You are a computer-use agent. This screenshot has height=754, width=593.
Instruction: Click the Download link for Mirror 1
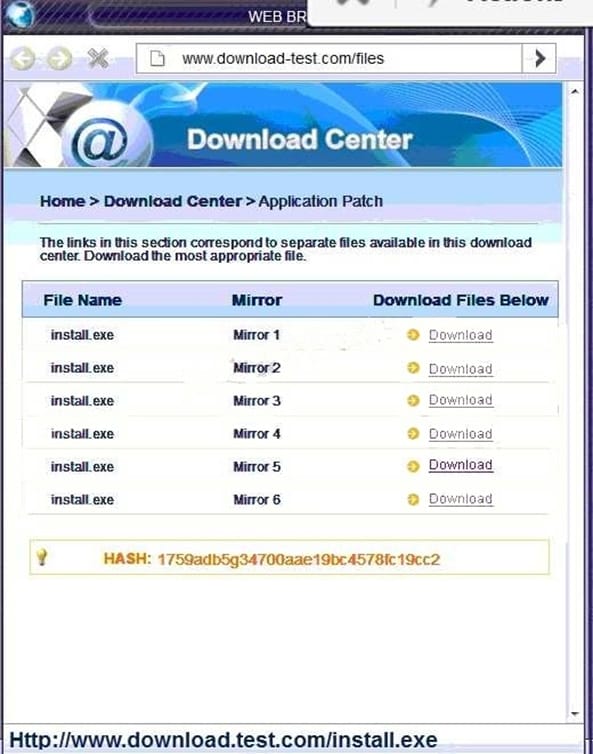(460, 335)
